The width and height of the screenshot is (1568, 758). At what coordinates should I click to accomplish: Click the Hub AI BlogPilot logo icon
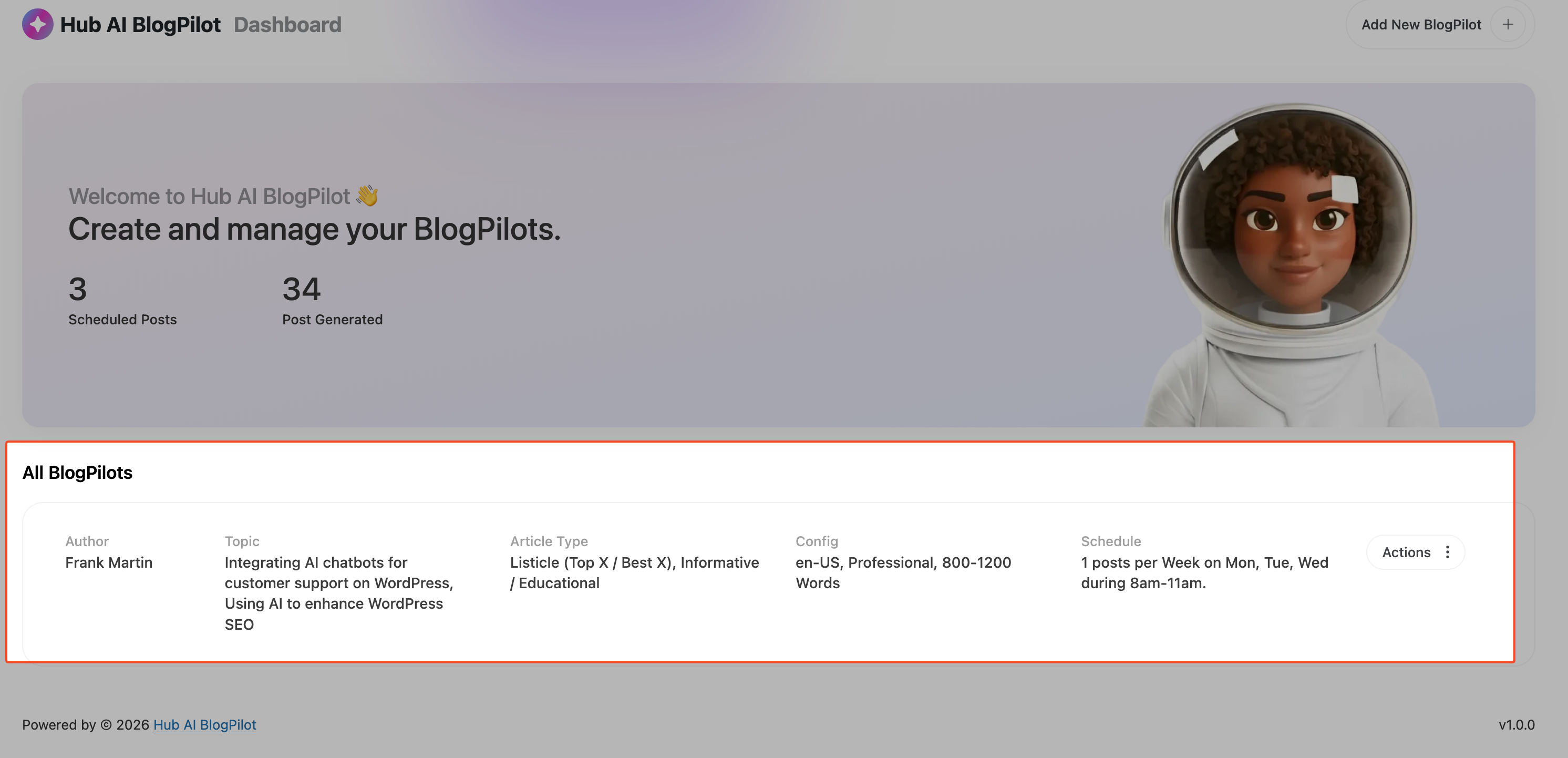tap(37, 24)
